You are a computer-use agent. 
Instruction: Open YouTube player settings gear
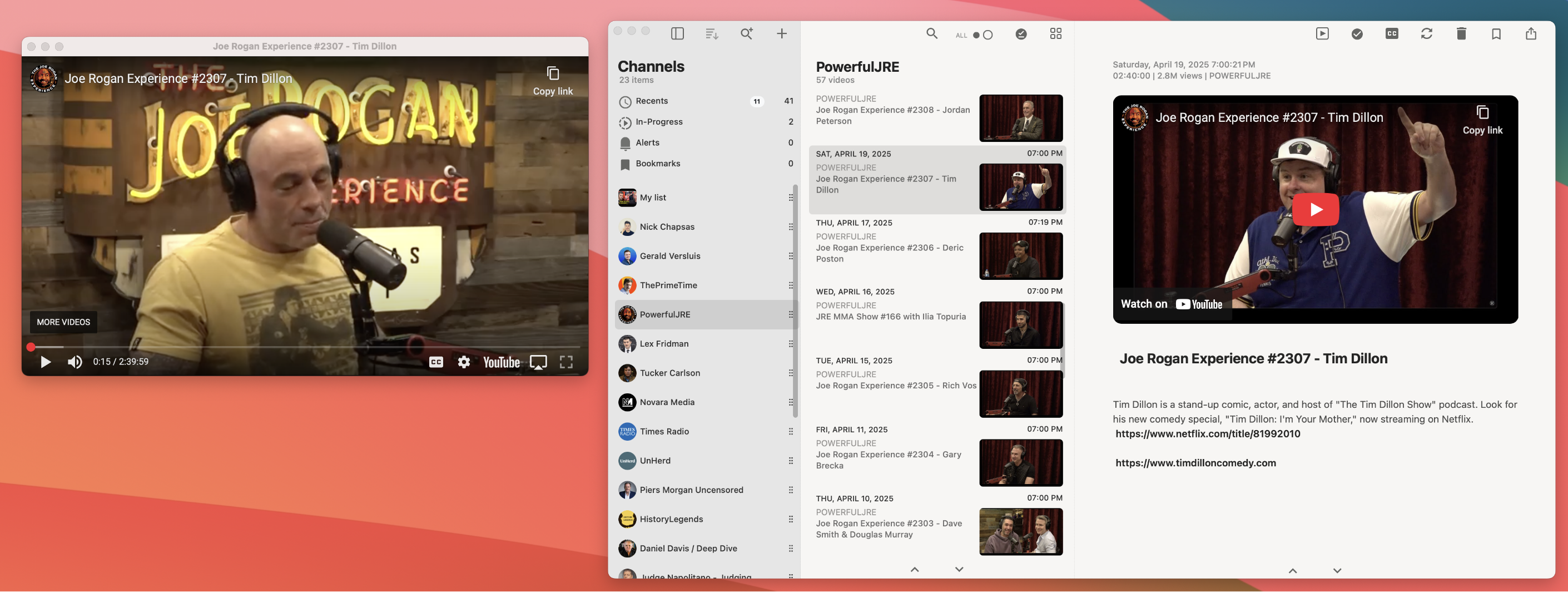pos(464,362)
